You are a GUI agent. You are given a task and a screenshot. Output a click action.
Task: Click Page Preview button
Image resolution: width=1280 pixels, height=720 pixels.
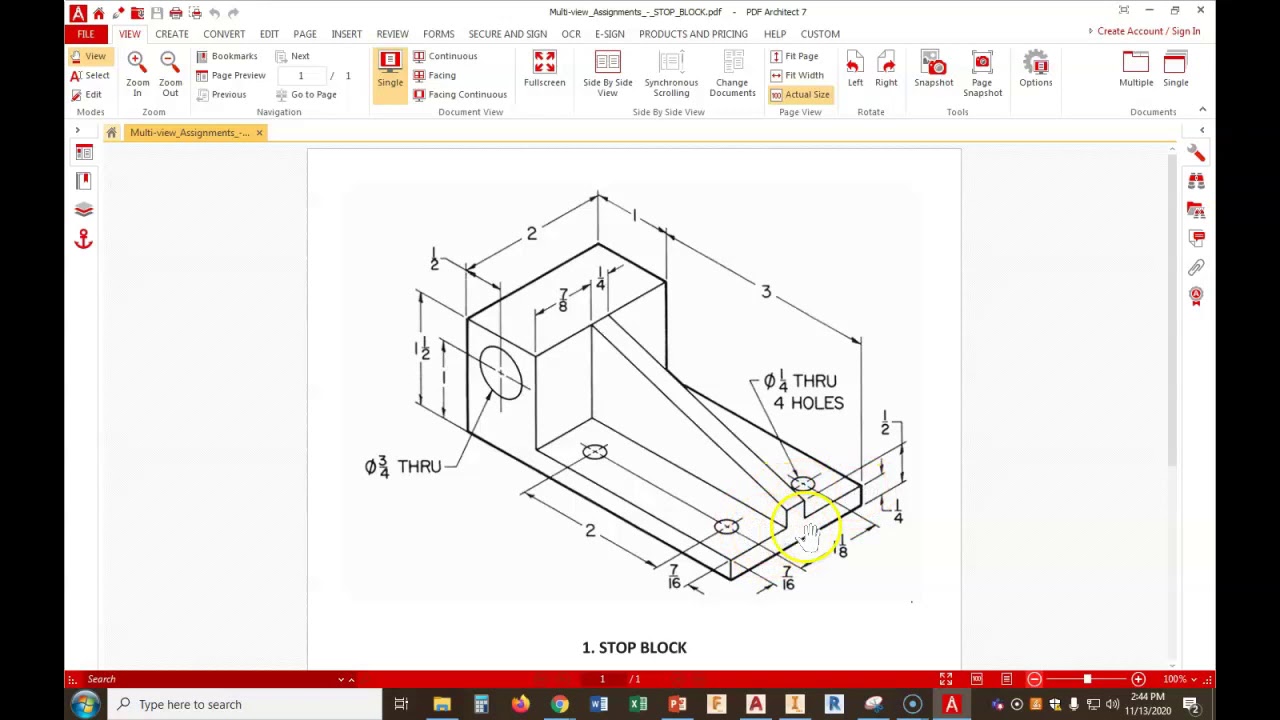[231, 75]
